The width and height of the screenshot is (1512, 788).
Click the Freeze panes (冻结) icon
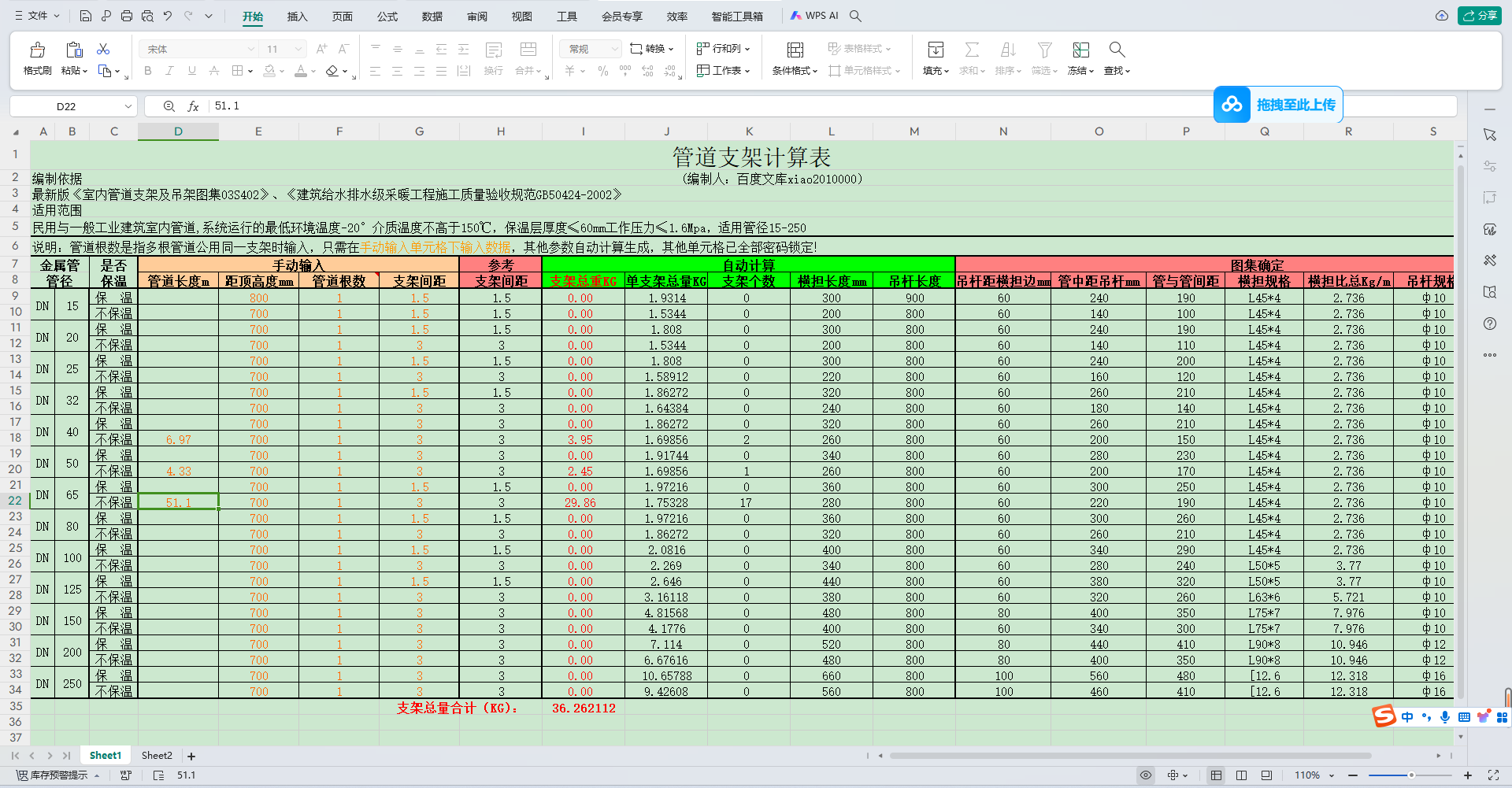pyautogui.click(x=1081, y=50)
